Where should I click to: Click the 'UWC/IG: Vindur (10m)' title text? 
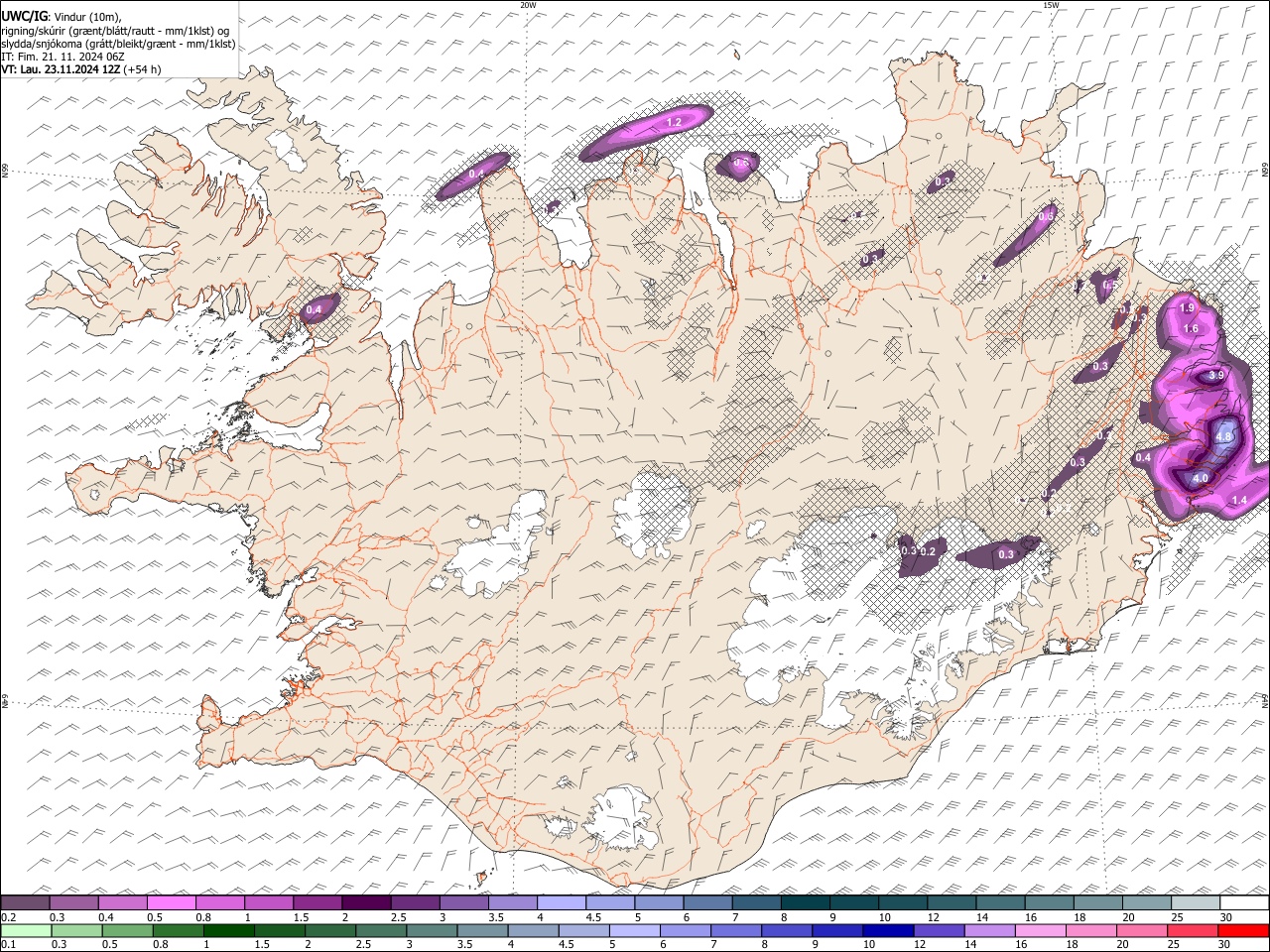[x=61, y=16]
